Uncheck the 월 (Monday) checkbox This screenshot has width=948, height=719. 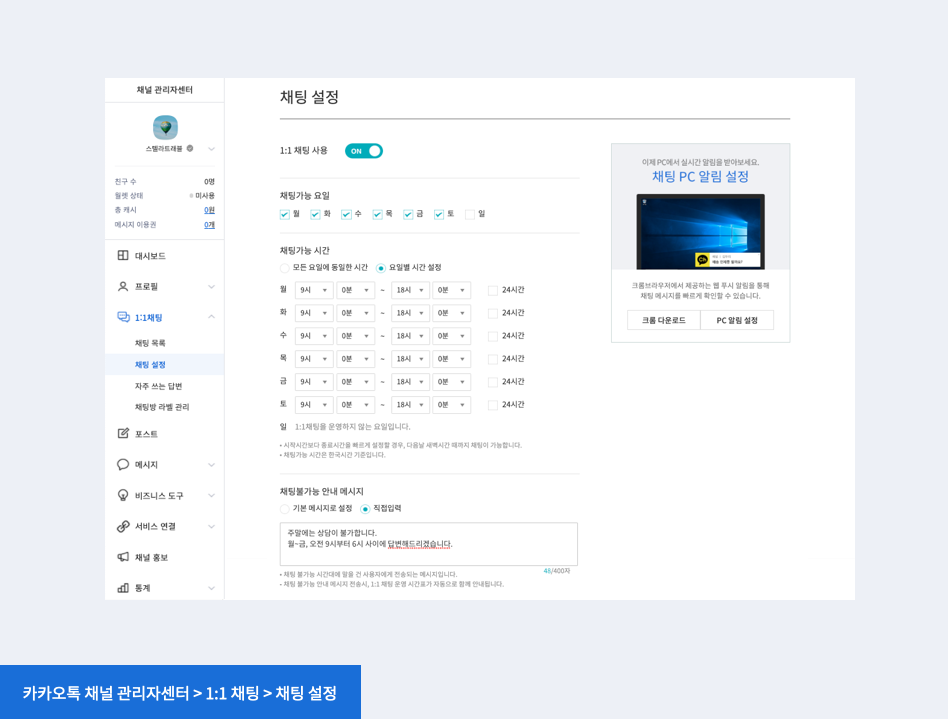point(284,214)
